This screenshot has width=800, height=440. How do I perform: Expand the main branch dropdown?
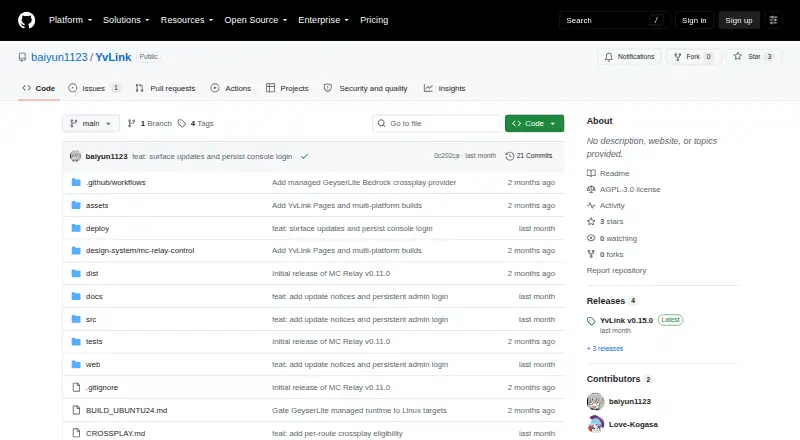91,124
